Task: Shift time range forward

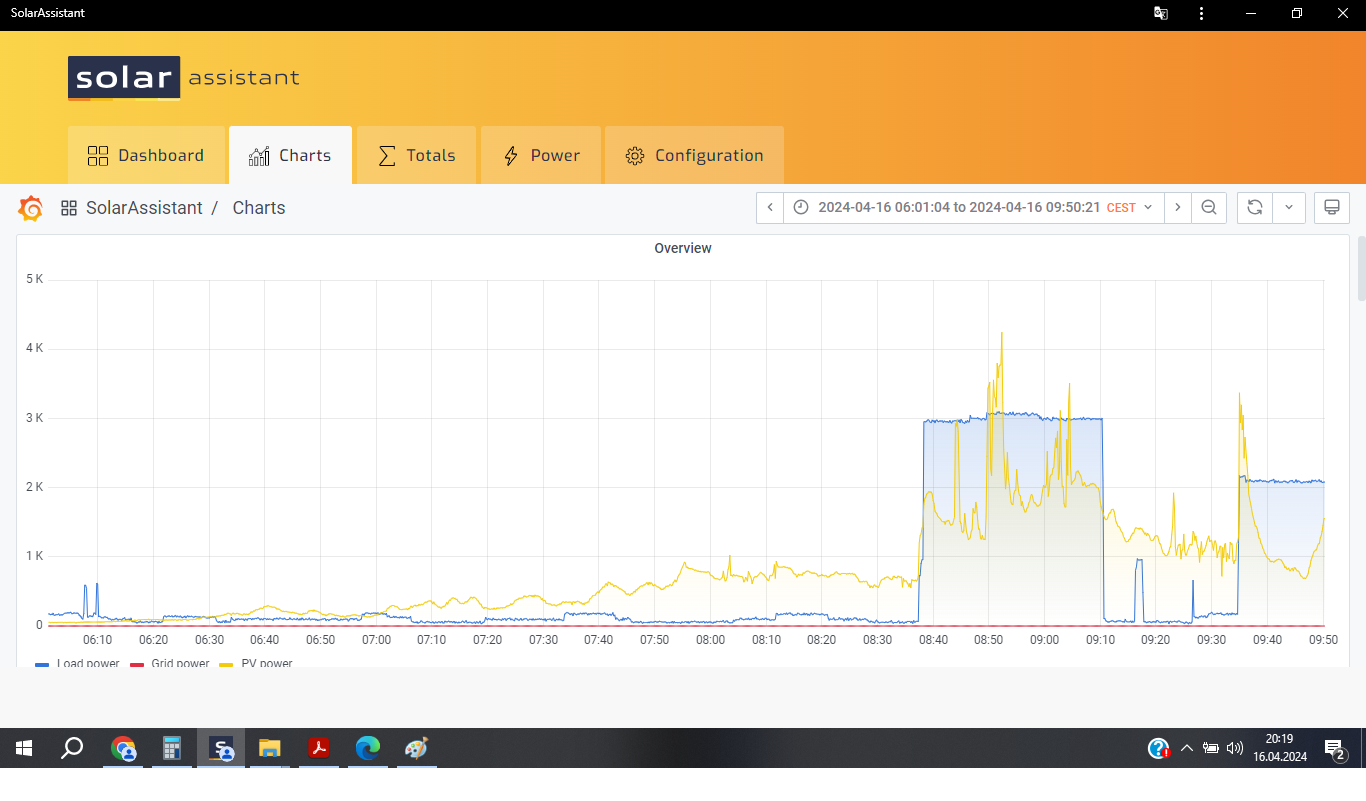Action: 1178,208
